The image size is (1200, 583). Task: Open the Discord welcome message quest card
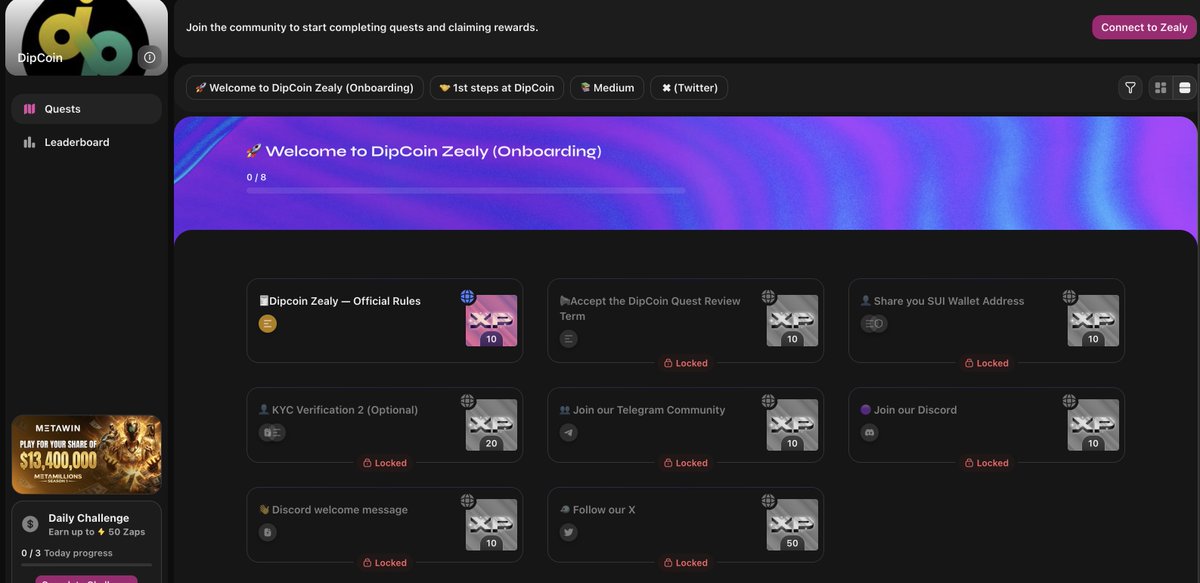click(x=384, y=525)
